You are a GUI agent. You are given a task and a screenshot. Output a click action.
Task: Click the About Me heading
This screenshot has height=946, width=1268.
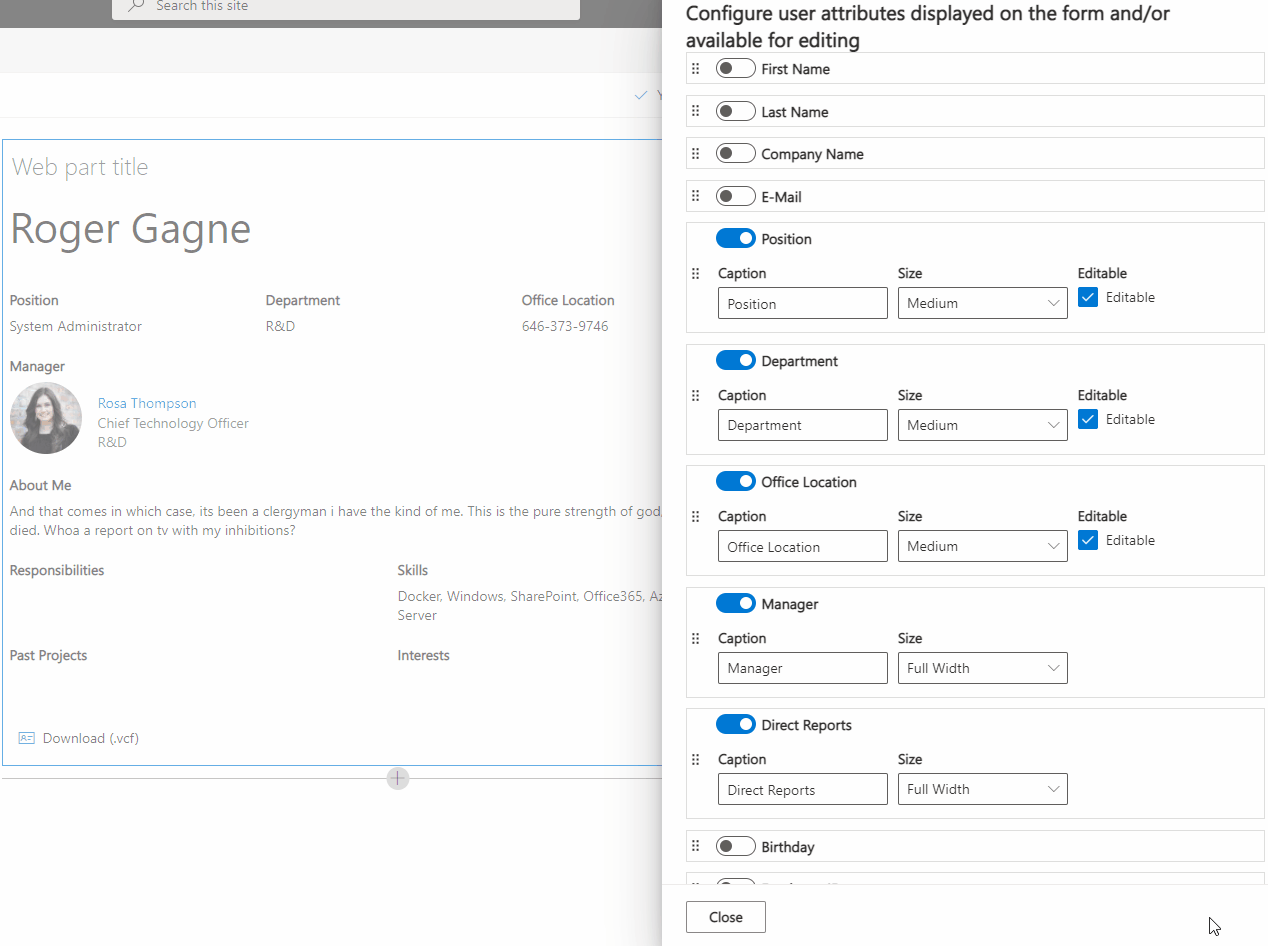(40, 485)
